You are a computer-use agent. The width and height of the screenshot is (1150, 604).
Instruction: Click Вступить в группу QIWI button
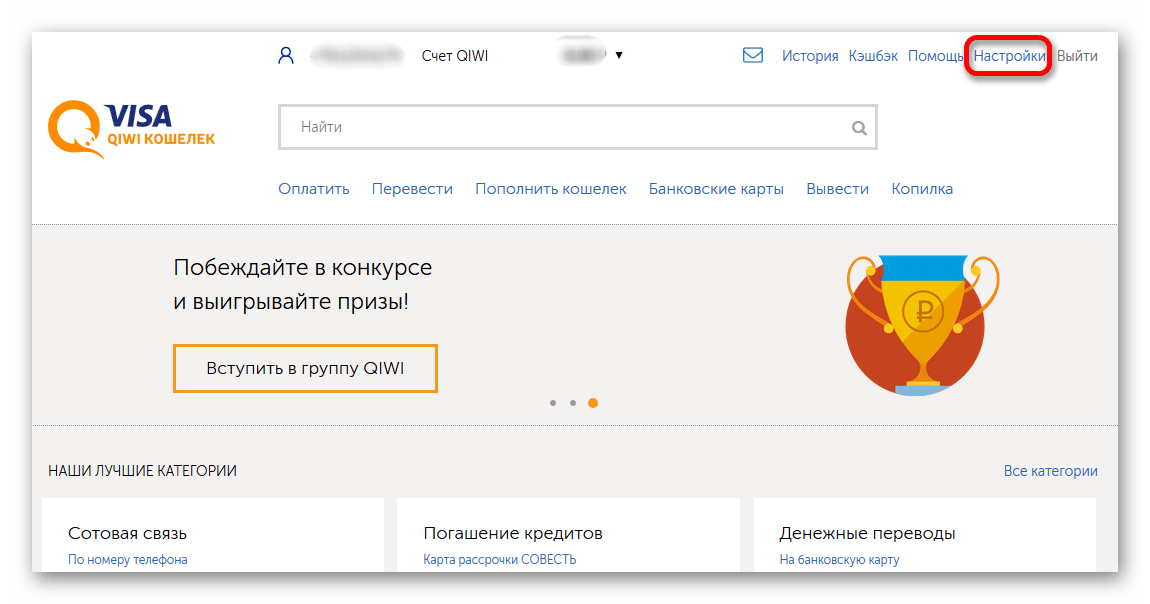click(305, 369)
